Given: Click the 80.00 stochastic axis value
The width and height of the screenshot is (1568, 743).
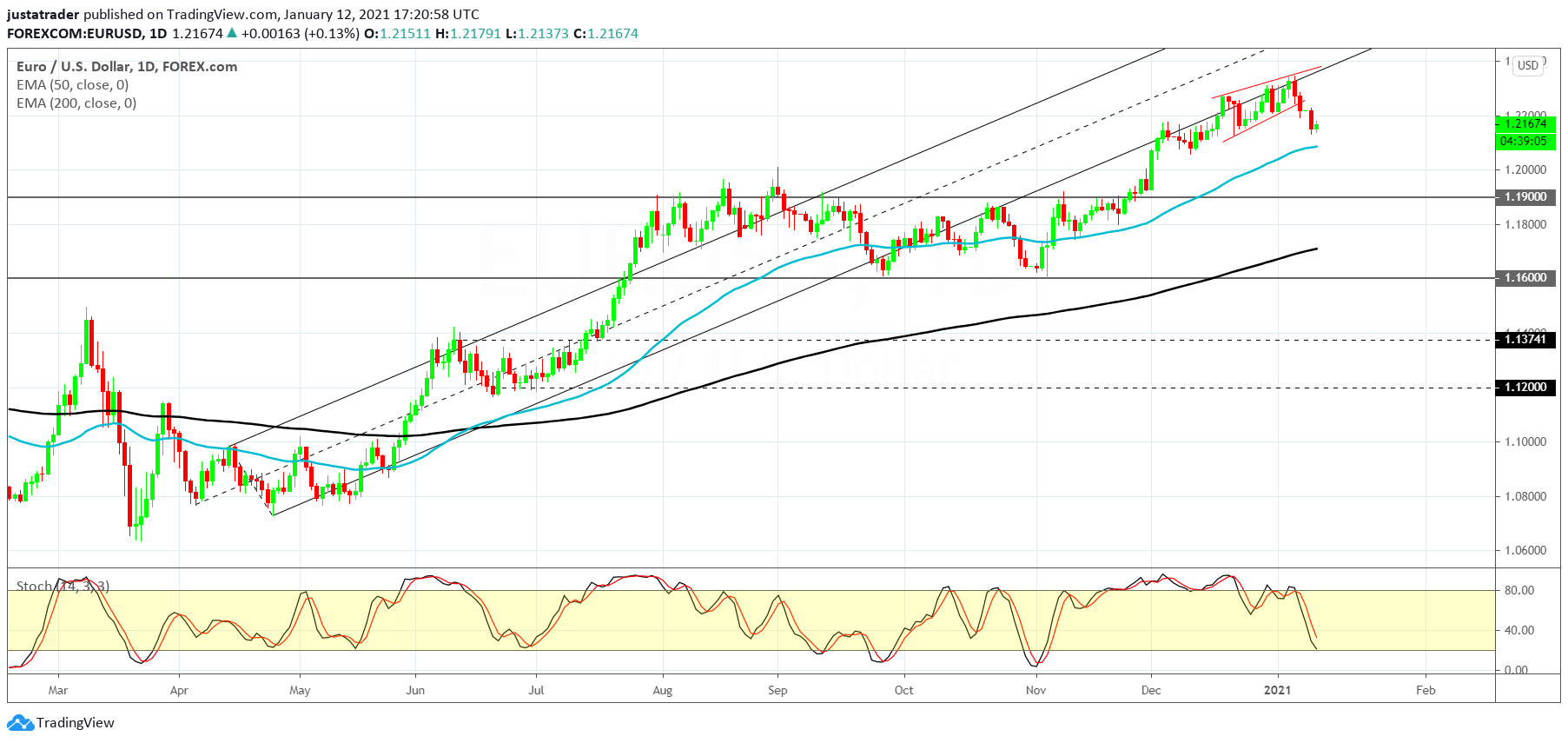Looking at the screenshot, I should 1519,591.
